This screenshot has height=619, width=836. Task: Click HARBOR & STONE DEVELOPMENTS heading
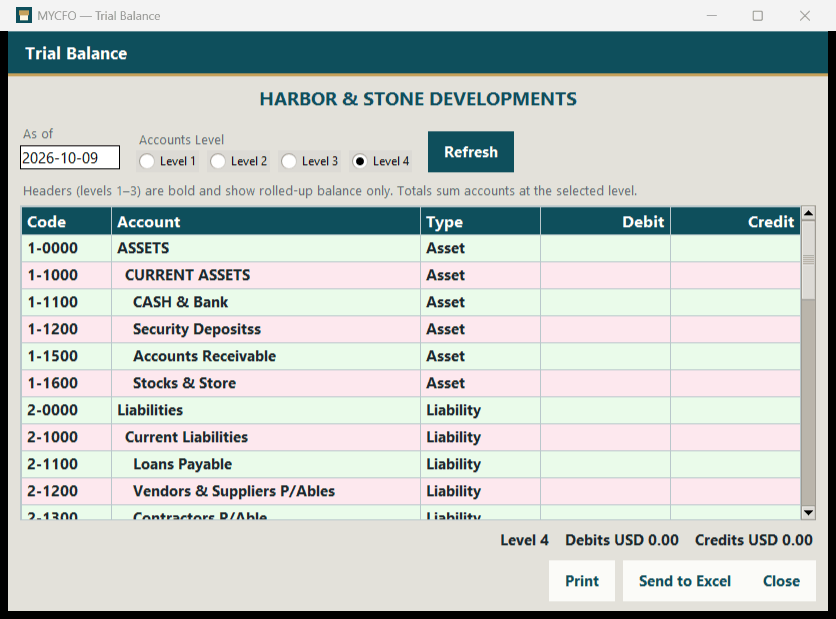[418, 99]
